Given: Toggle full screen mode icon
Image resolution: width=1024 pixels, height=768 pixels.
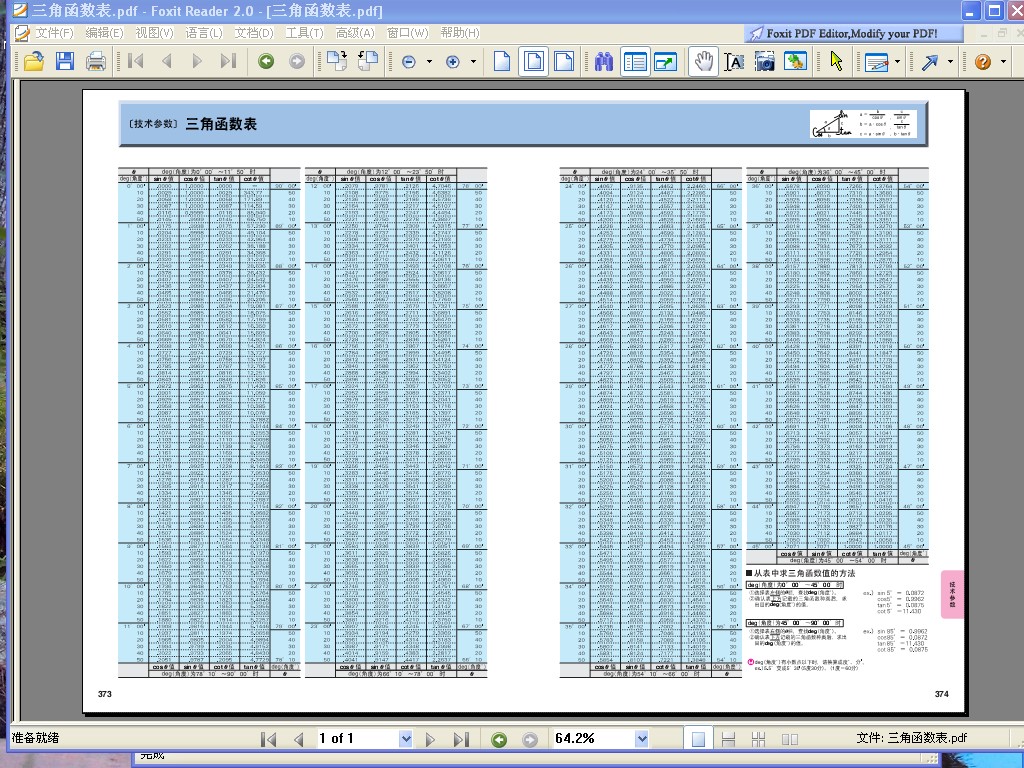Looking at the screenshot, I should point(665,62).
